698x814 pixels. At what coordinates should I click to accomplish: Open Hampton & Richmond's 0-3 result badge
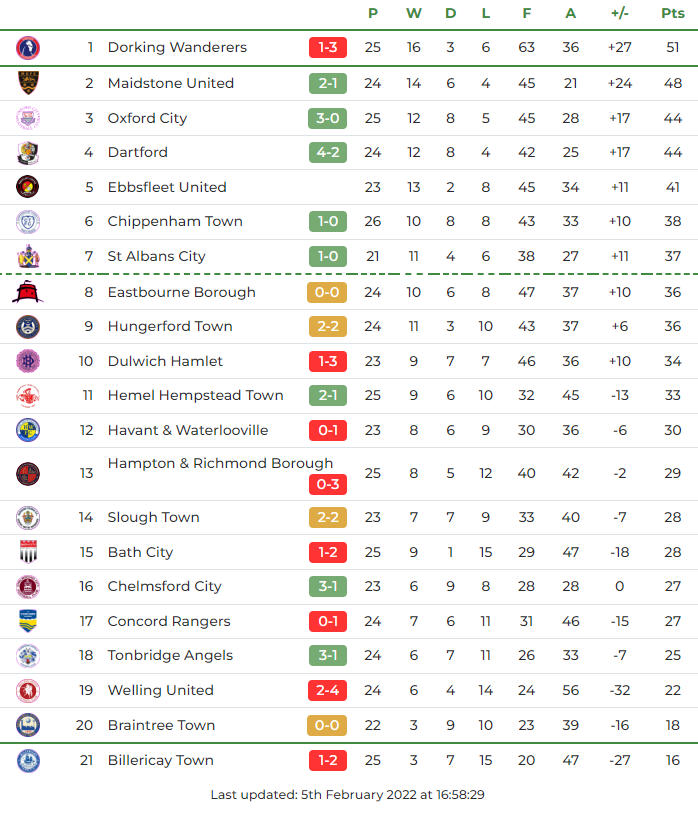[x=328, y=485]
